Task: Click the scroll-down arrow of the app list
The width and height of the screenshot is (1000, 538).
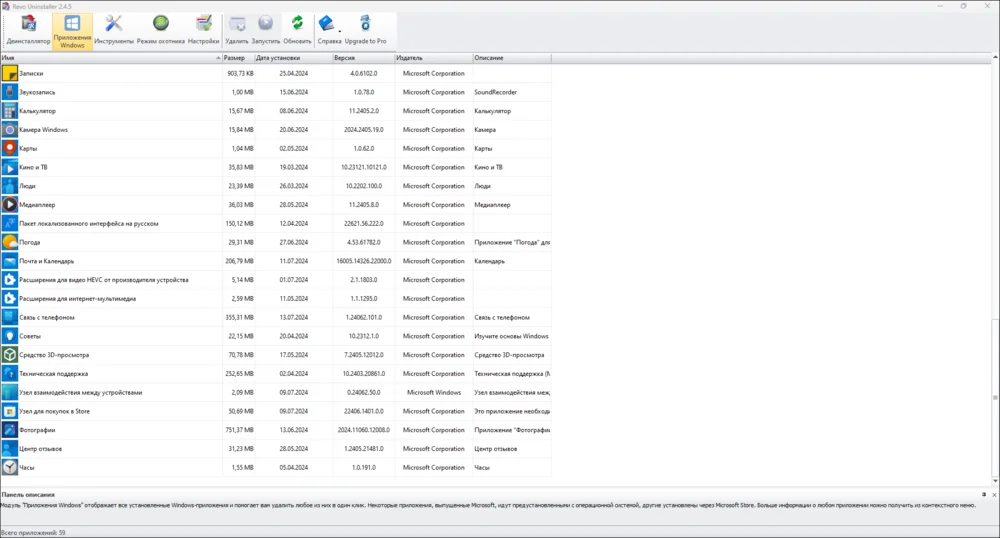Action: click(995, 481)
